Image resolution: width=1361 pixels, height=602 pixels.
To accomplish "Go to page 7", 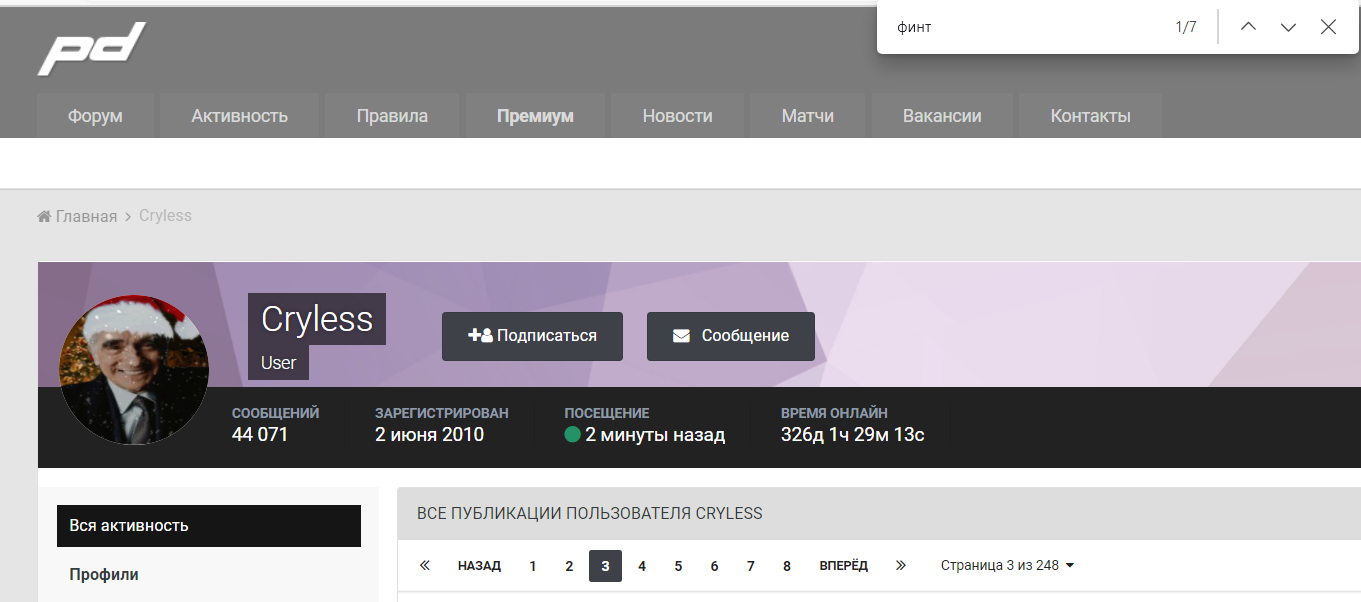I will tap(751, 566).
